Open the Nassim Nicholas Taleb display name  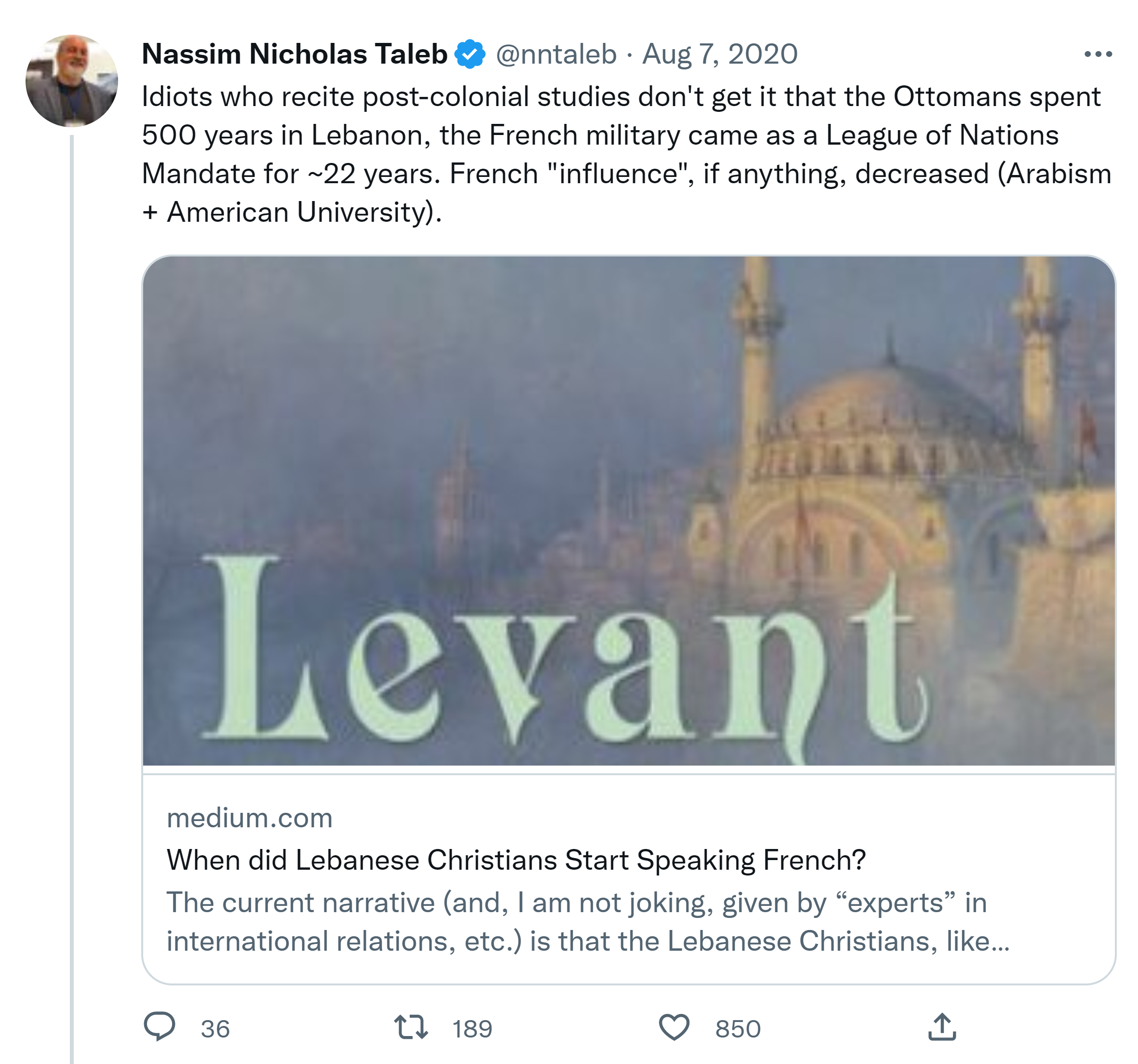(x=294, y=54)
